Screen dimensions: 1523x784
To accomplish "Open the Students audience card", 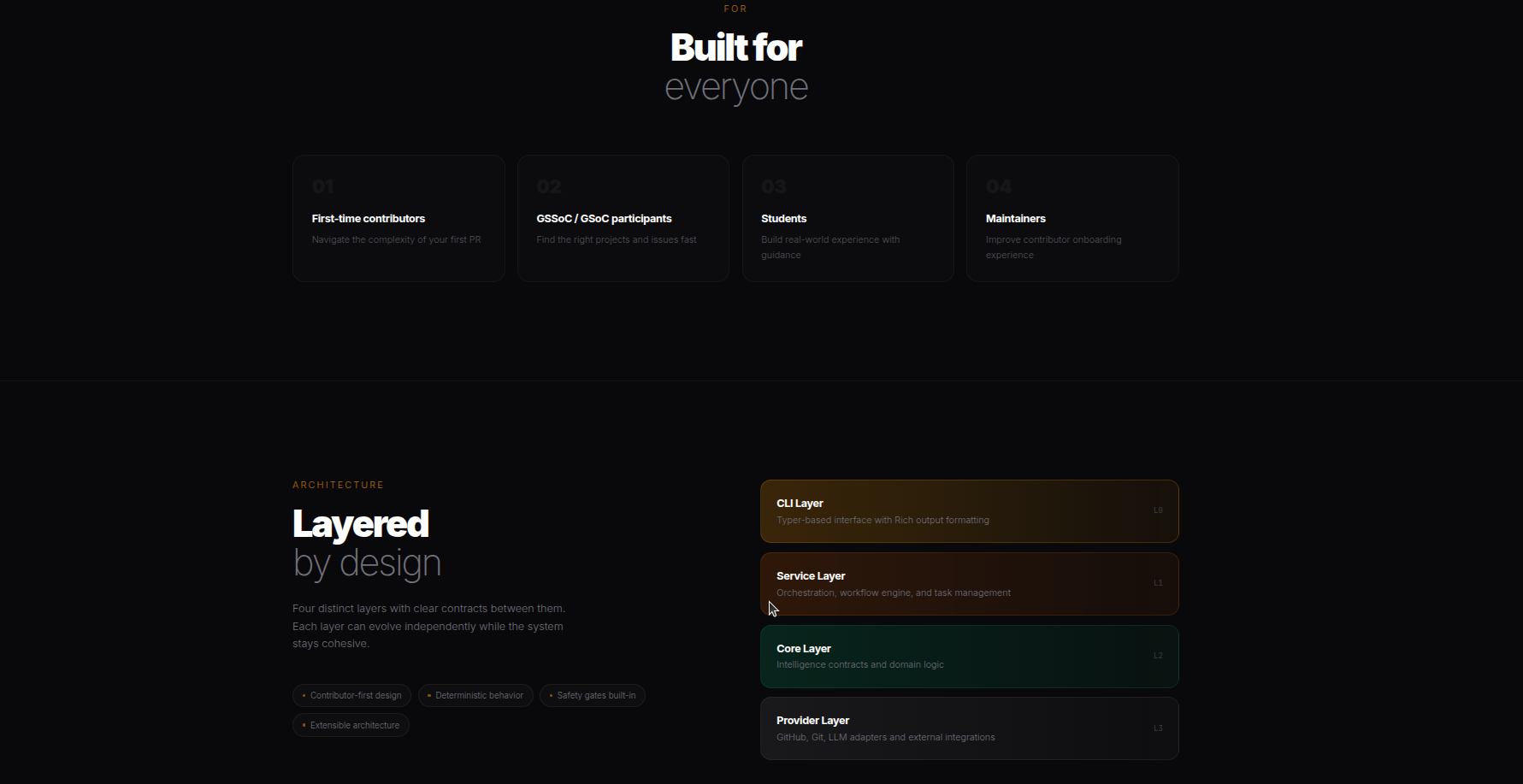I will [848, 218].
